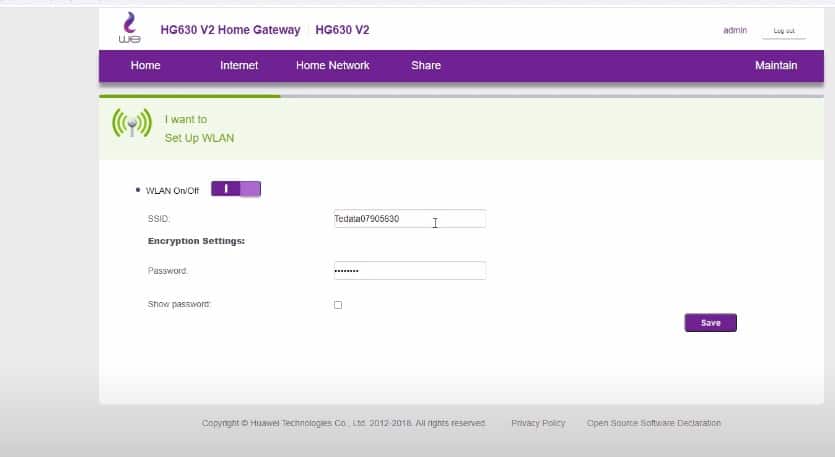The height and width of the screenshot is (457, 835).
Task: Switch to the Maintain menu tab
Action: tap(775, 65)
